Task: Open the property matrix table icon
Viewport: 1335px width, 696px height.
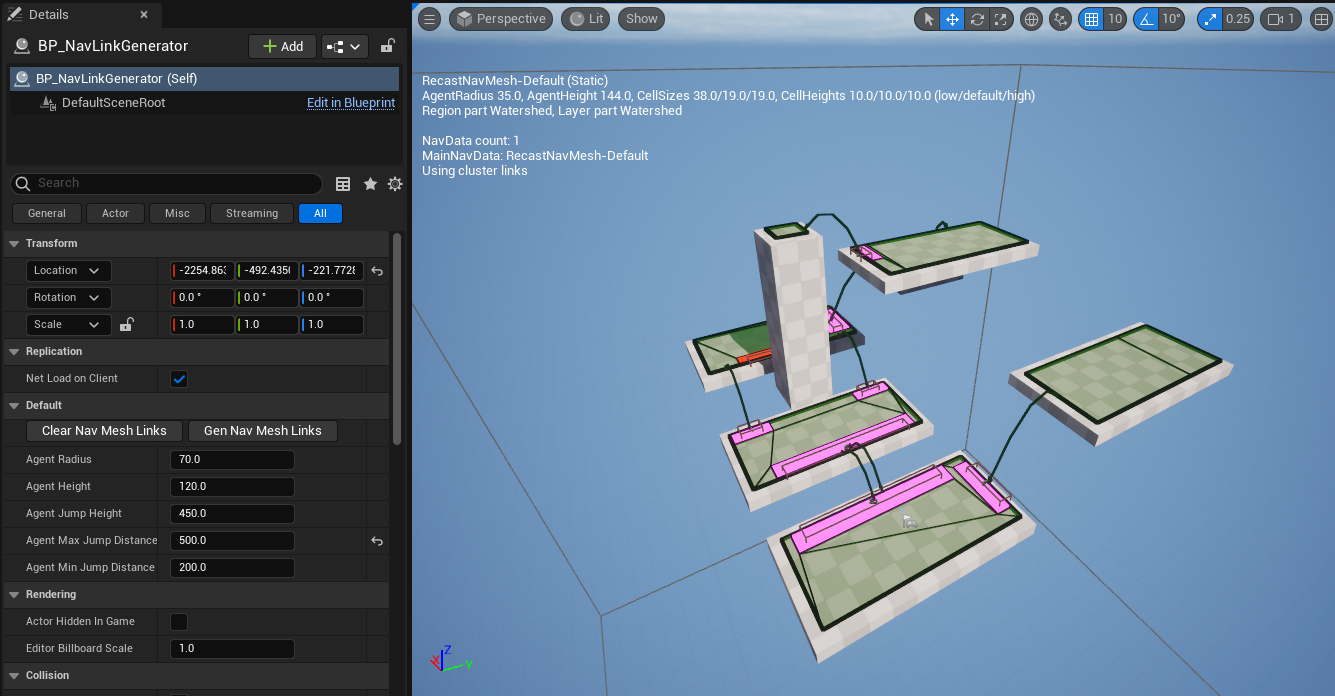Action: coord(343,184)
